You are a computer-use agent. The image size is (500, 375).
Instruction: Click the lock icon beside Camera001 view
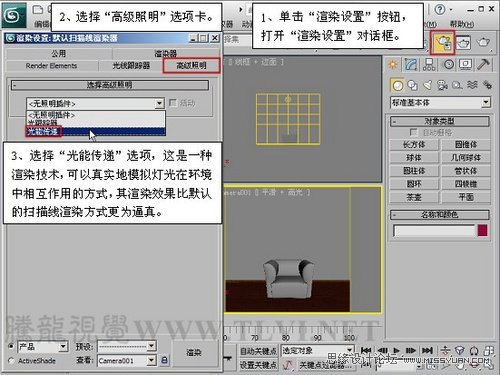tap(164, 360)
